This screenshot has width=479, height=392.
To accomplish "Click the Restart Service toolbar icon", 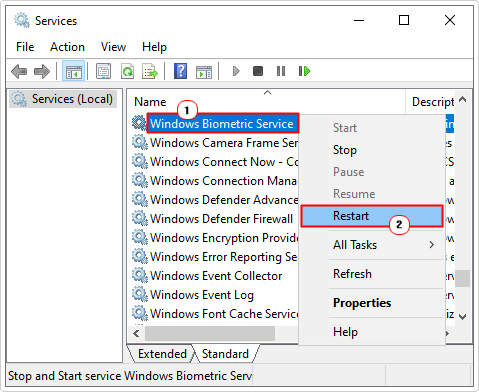I will [x=304, y=71].
